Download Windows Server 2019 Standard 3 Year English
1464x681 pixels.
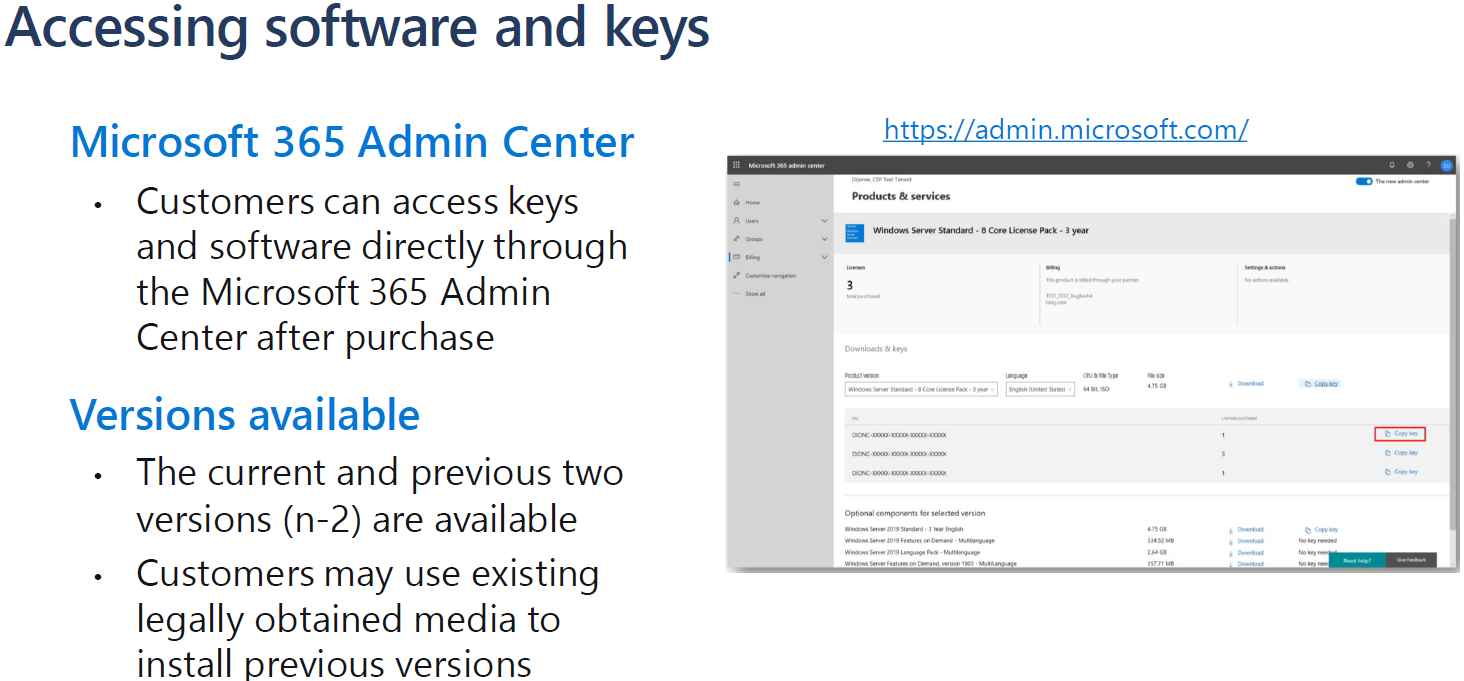point(1246,530)
